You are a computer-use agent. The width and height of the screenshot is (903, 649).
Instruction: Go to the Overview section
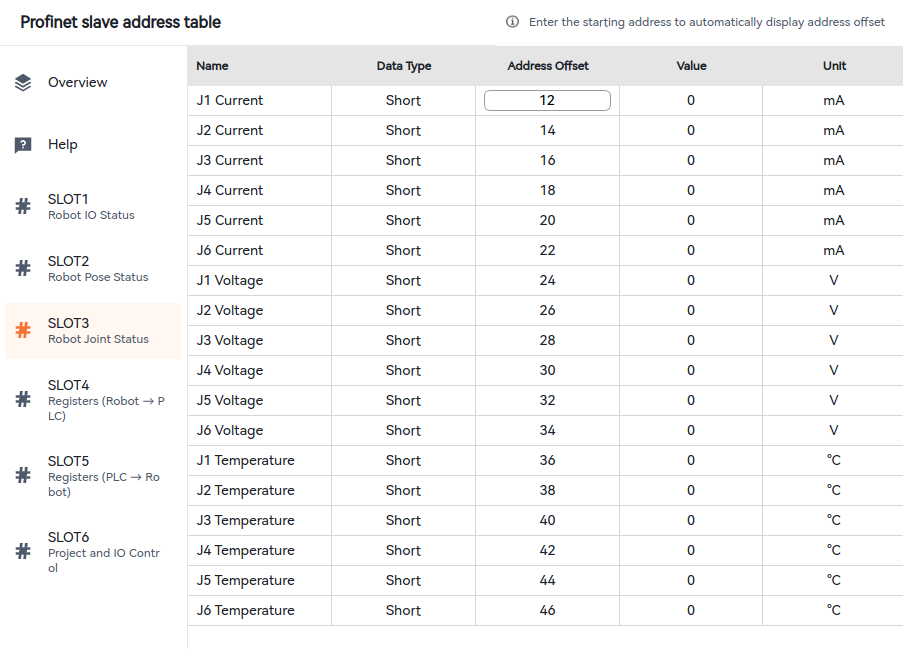coord(77,83)
